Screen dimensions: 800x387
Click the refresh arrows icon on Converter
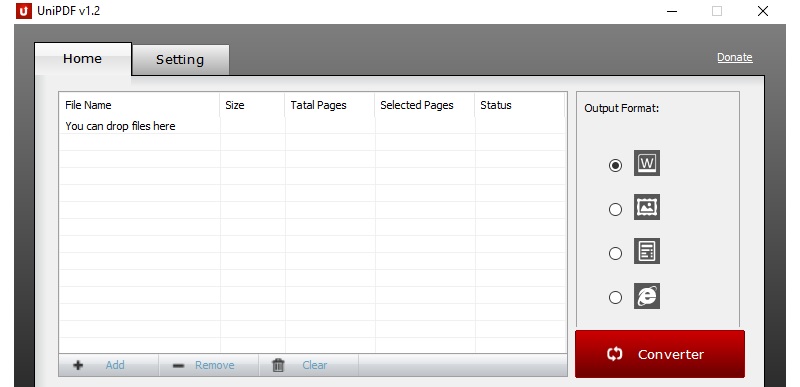click(615, 354)
